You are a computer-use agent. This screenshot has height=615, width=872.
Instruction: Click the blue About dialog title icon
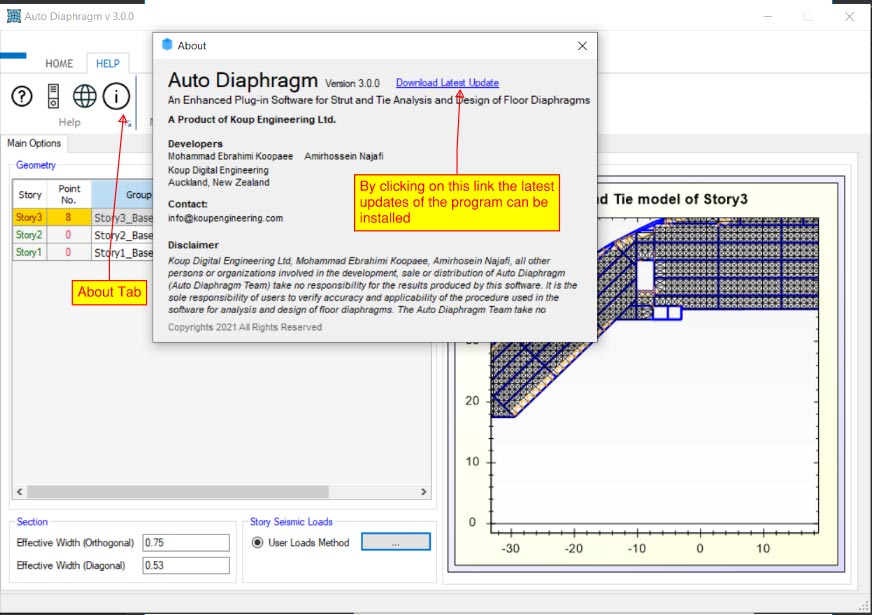coord(167,45)
